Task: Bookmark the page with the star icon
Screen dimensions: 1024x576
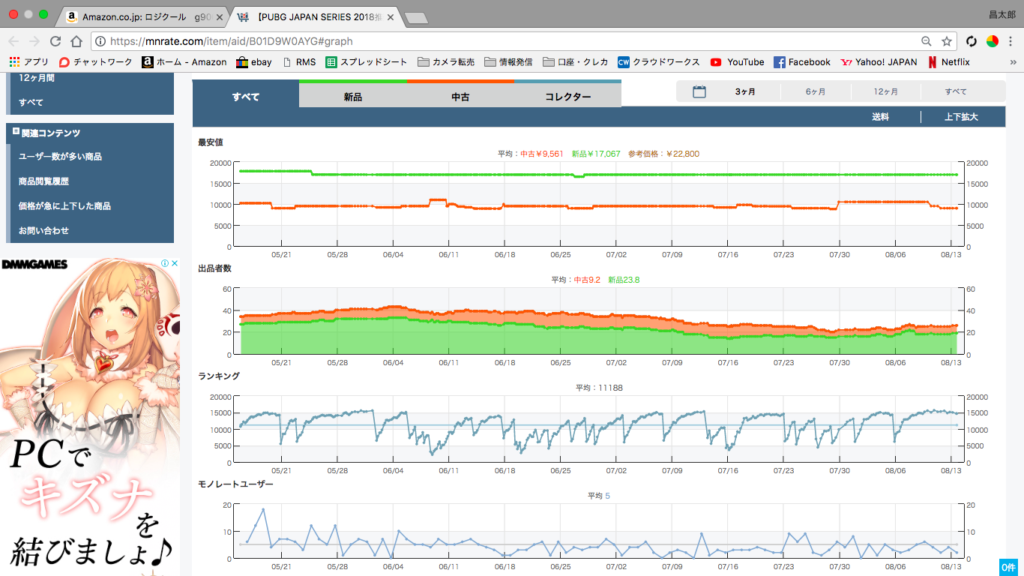Action: click(x=946, y=41)
